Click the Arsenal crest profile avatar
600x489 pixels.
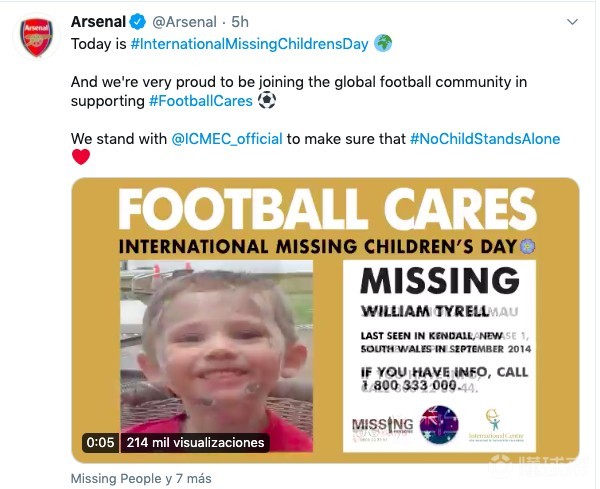pos(36,37)
